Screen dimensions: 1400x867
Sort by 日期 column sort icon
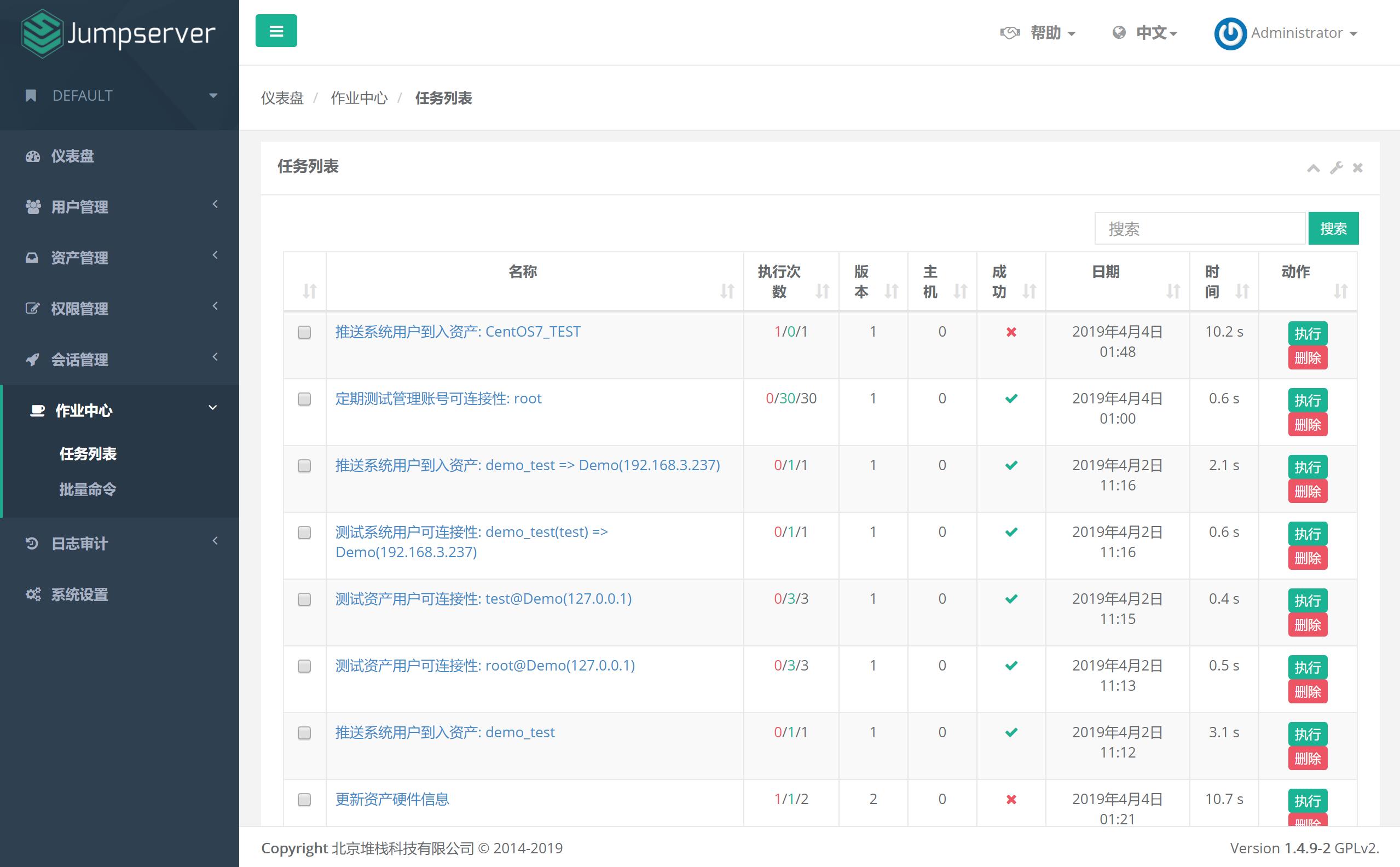click(x=1173, y=291)
